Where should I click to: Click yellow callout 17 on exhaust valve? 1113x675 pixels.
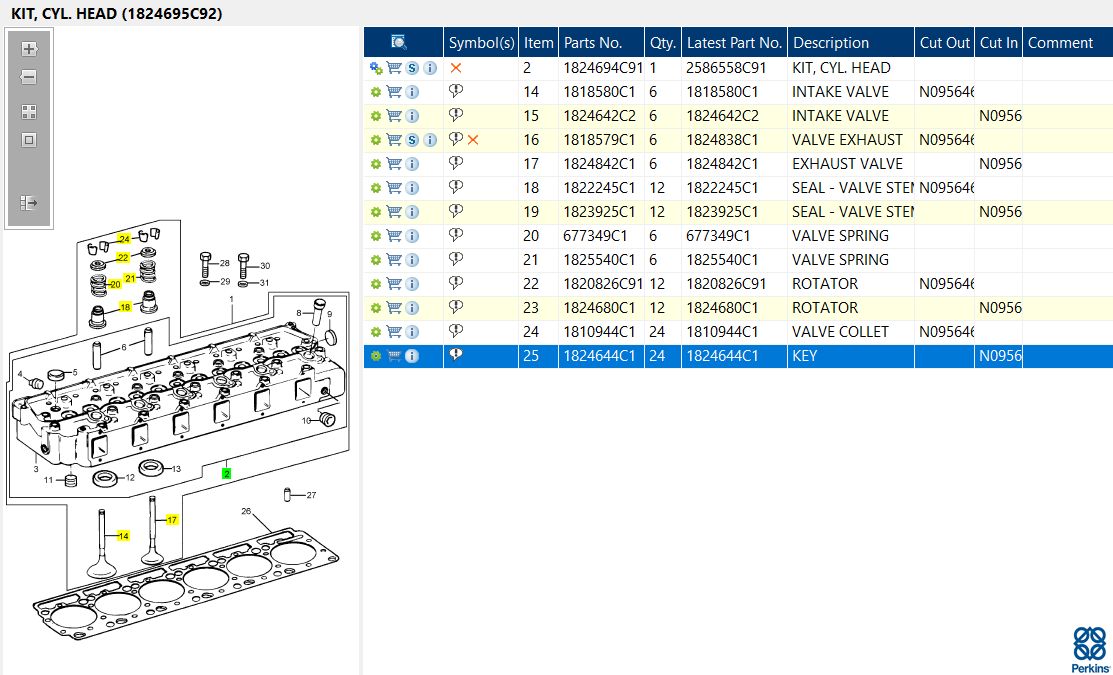click(172, 520)
